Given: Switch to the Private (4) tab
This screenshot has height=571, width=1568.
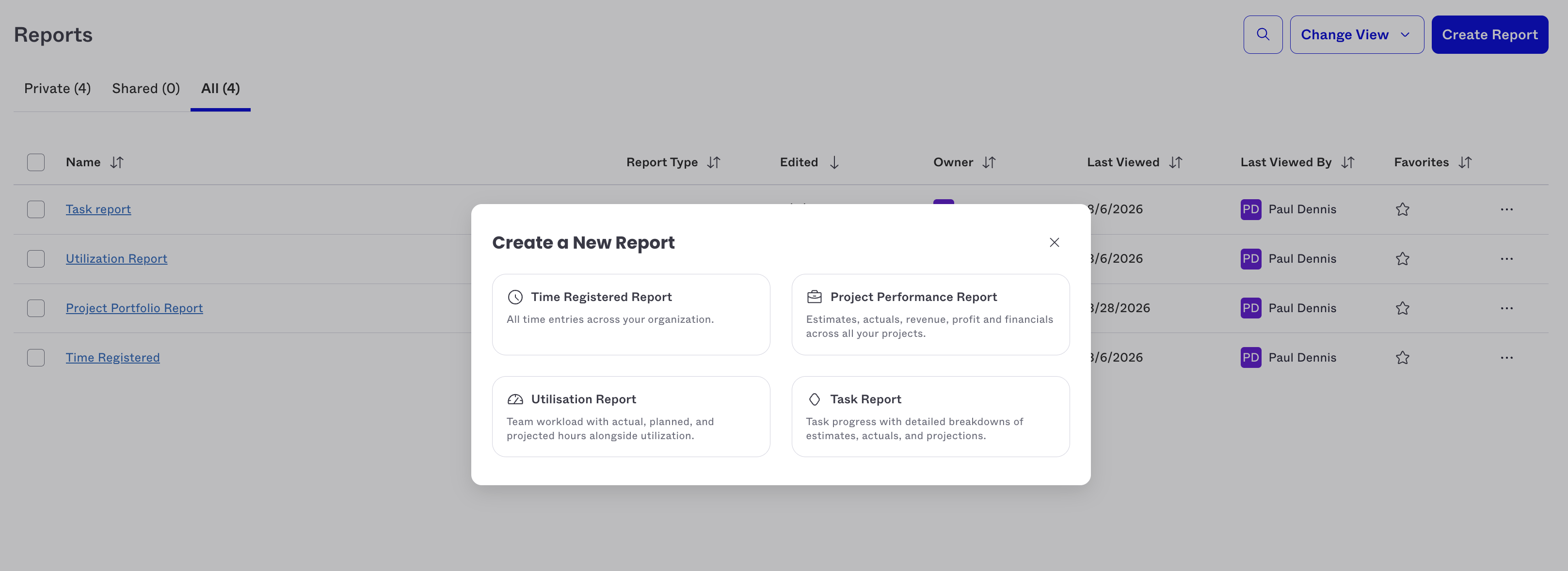Looking at the screenshot, I should point(57,89).
